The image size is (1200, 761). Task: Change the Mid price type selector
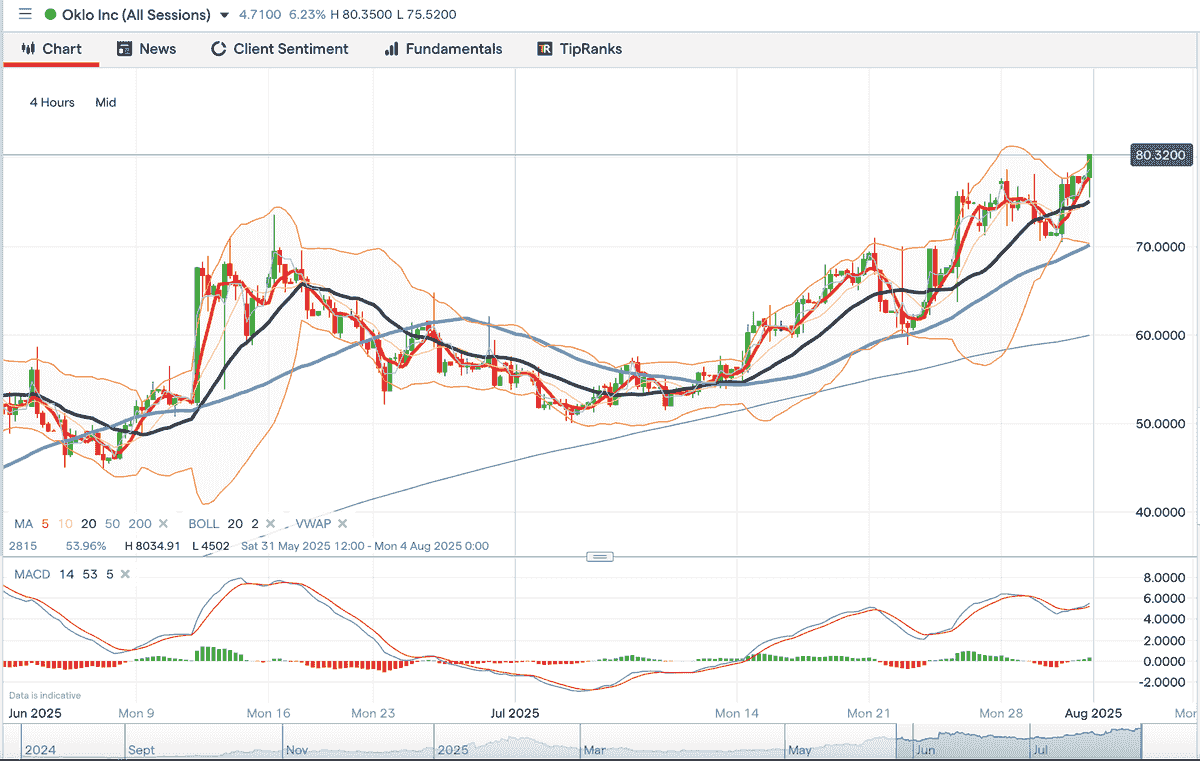(x=106, y=102)
